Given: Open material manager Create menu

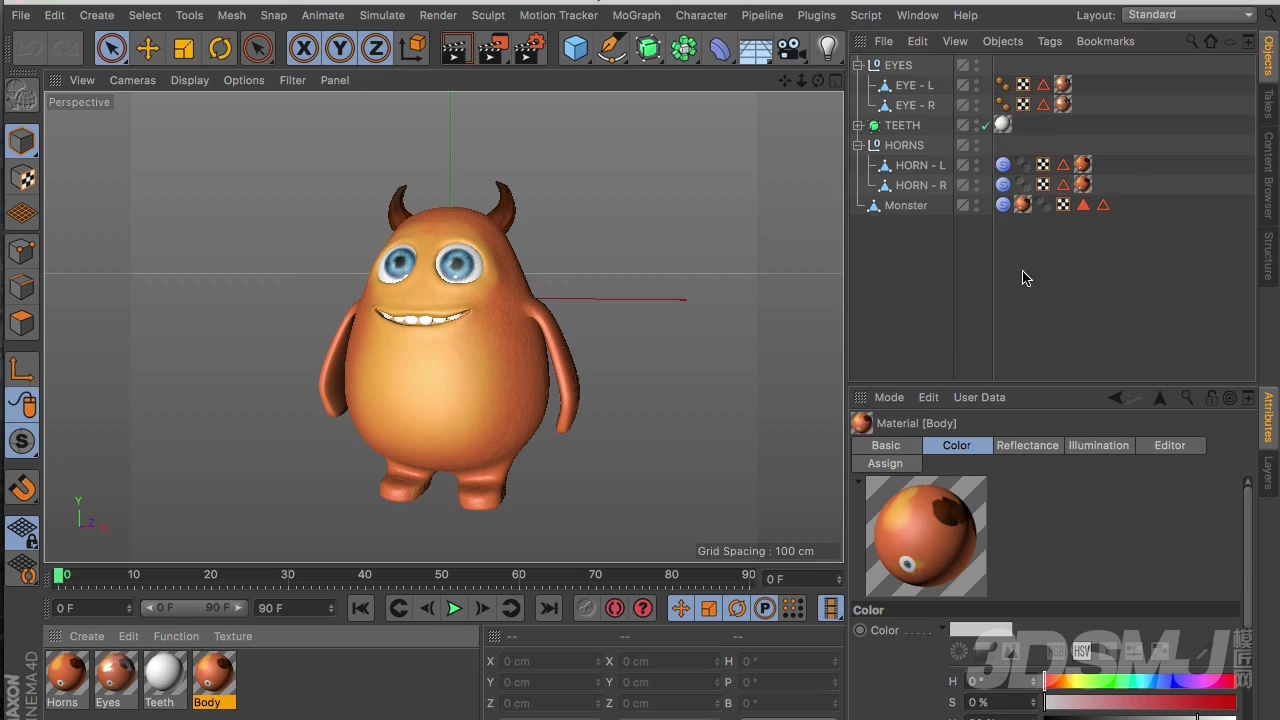Looking at the screenshot, I should (x=87, y=636).
